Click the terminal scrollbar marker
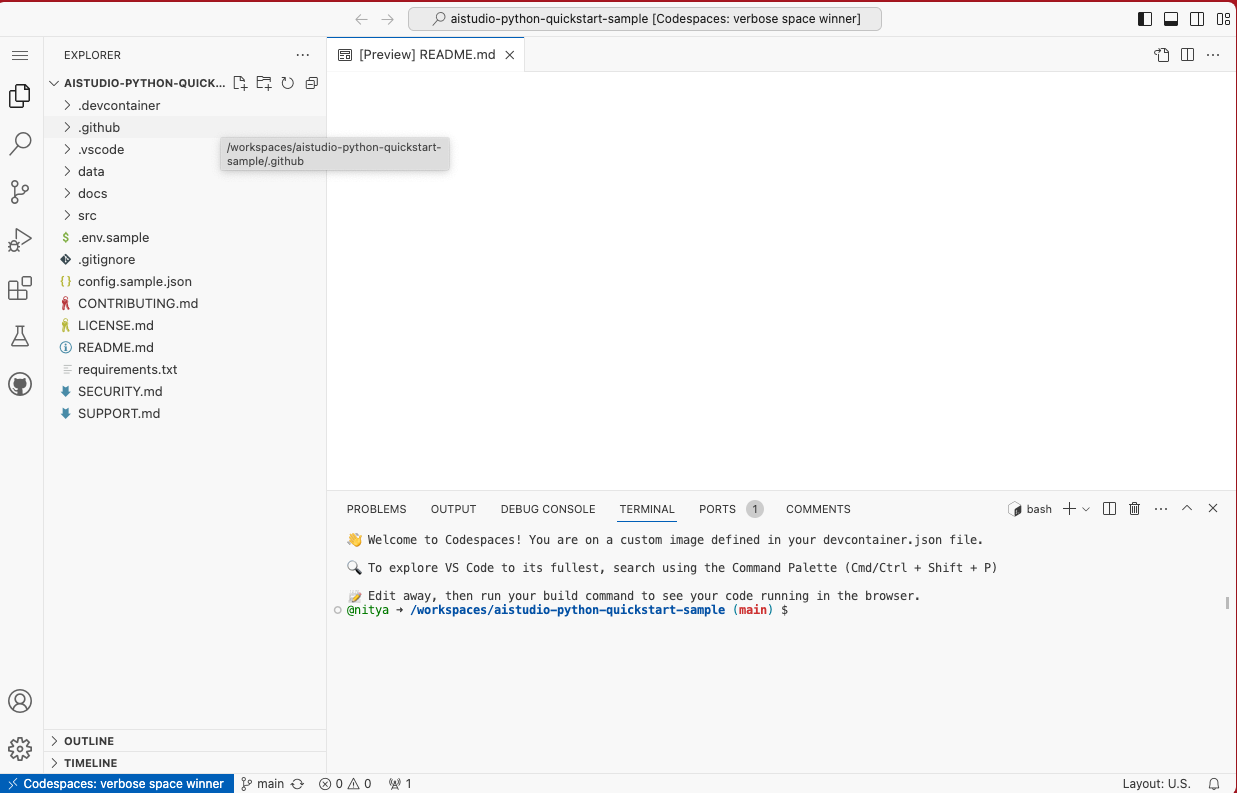1237x793 pixels. coord(1227,603)
